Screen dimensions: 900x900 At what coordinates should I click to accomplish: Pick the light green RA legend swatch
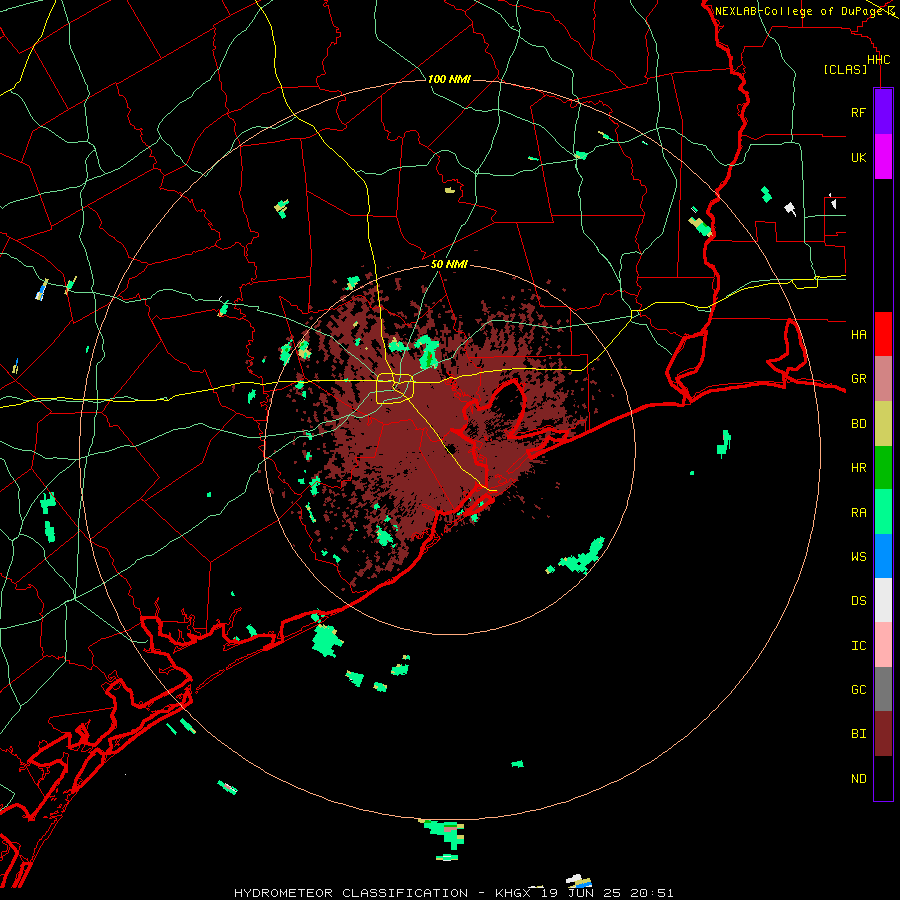(883, 512)
